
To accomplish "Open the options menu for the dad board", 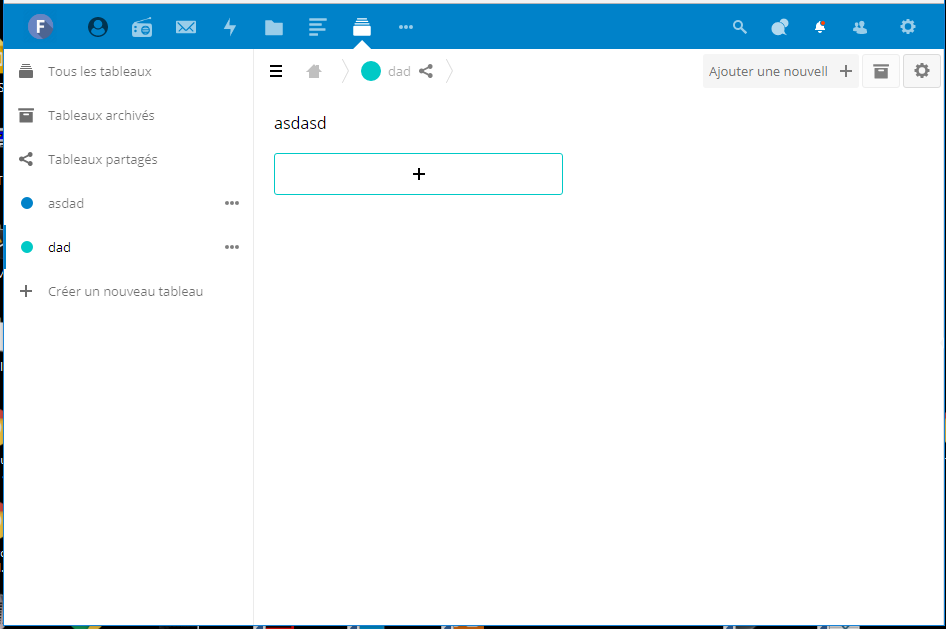I will [x=232, y=247].
